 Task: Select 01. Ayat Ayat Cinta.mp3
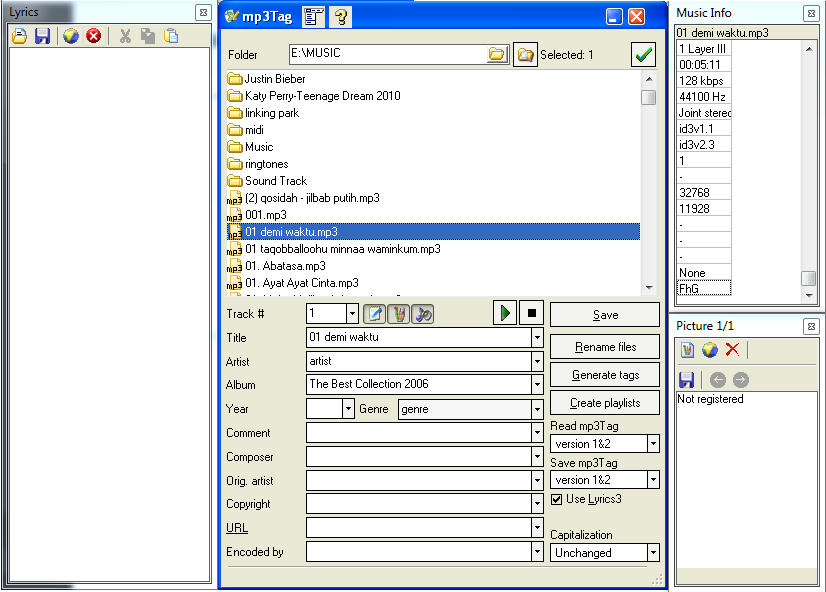click(x=293, y=283)
